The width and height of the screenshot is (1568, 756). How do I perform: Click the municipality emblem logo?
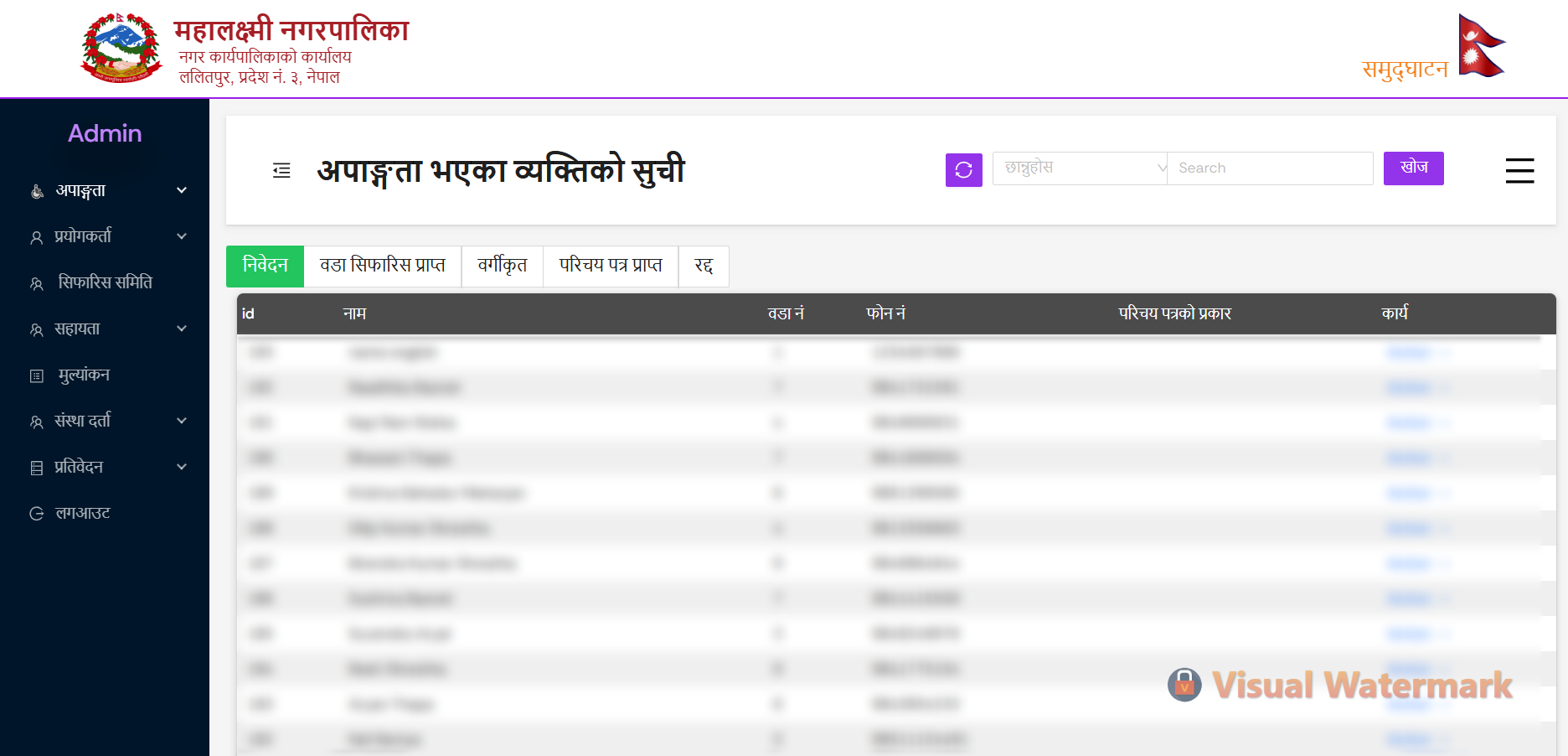pyautogui.click(x=121, y=49)
